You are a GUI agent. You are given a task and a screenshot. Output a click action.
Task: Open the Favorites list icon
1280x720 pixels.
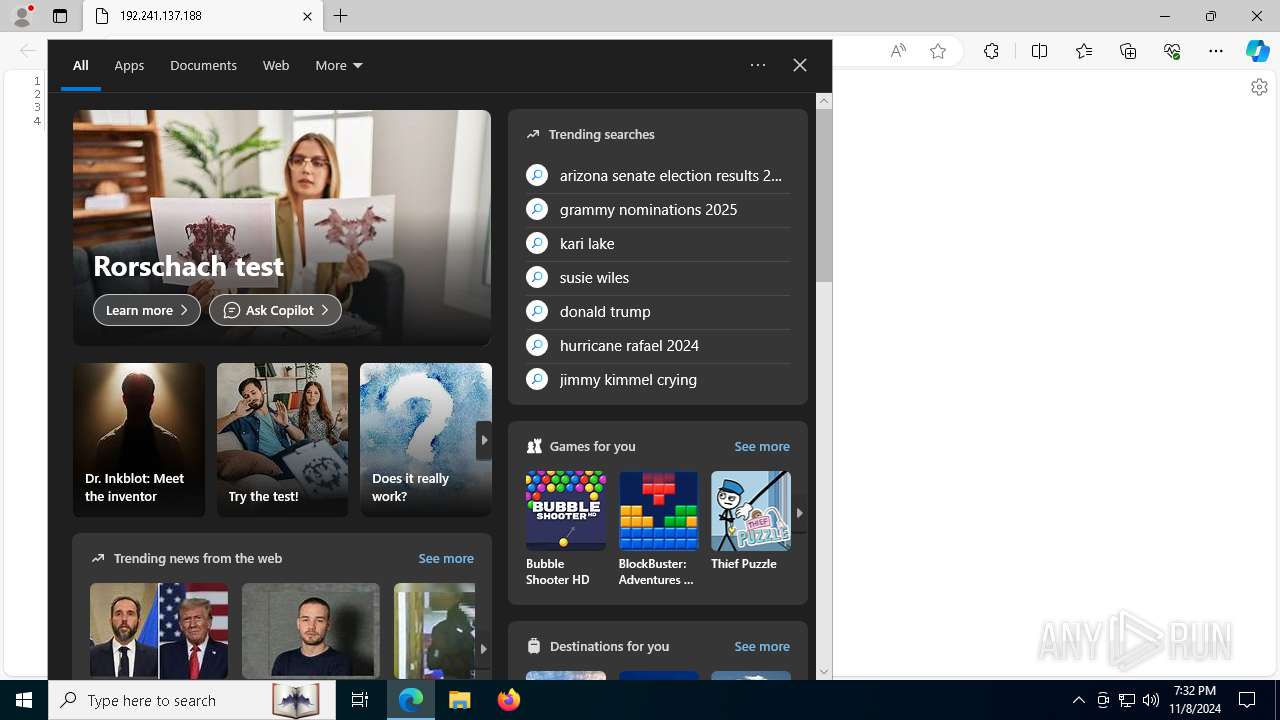[x=1084, y=51]
